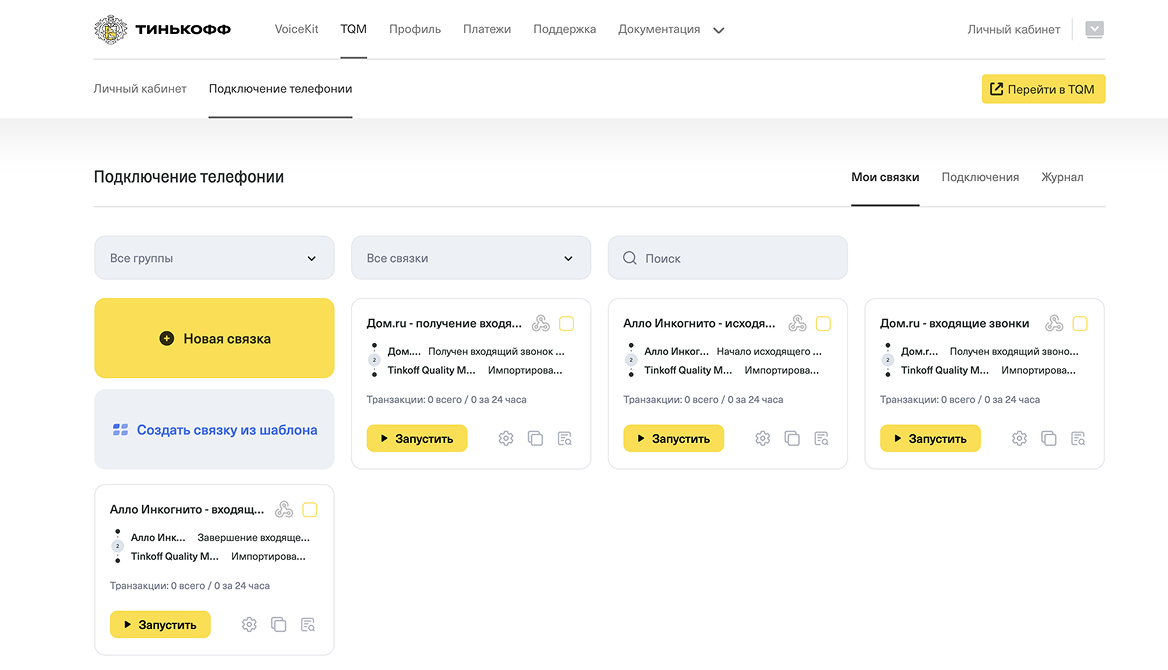Open settings for Дом.ru входящие звонки link
The width and height of the screenshot is (1168, 670).
tap(1019, 438)
